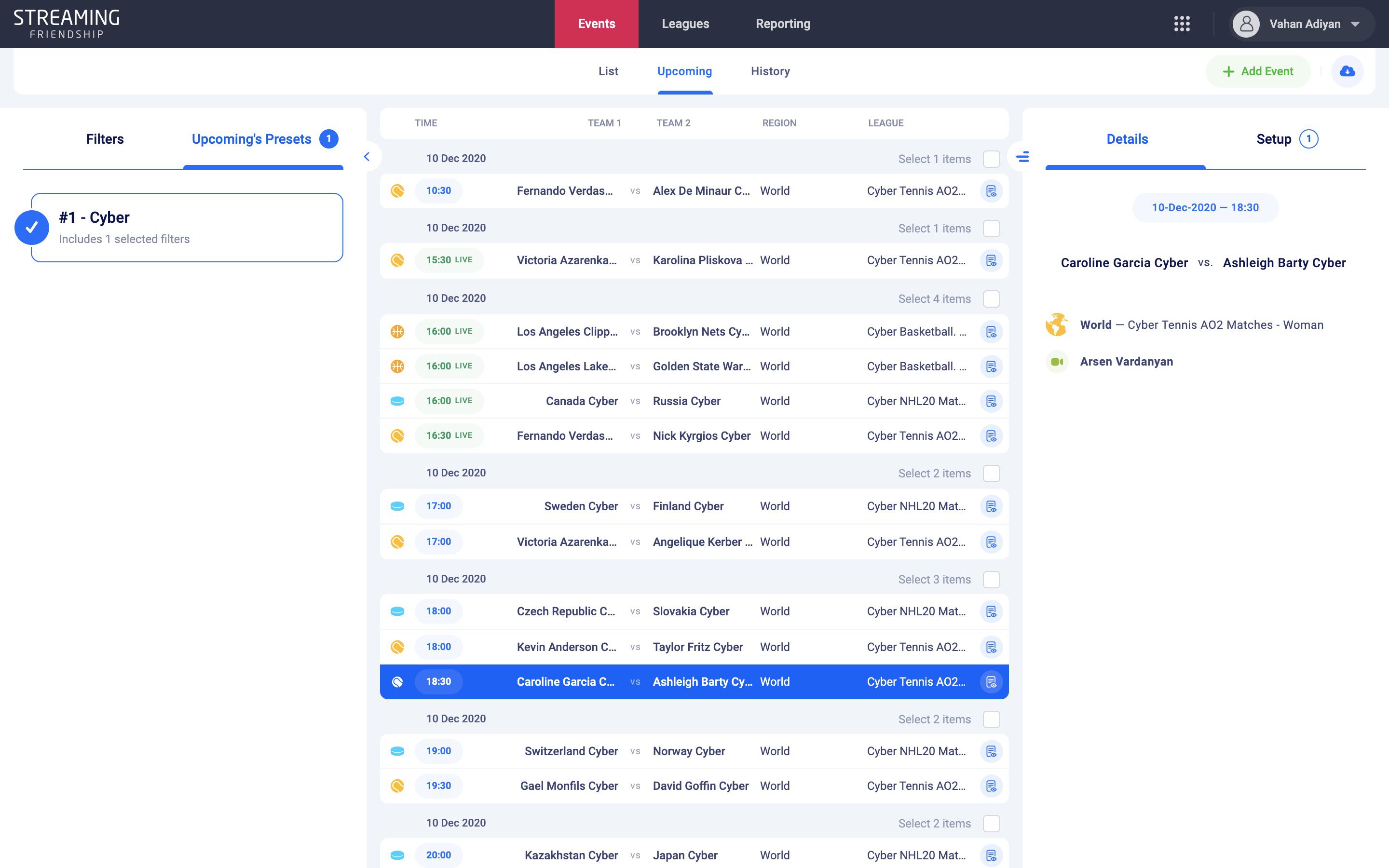Click 'Kazakhstan Cyber' team name

point(571,855)
